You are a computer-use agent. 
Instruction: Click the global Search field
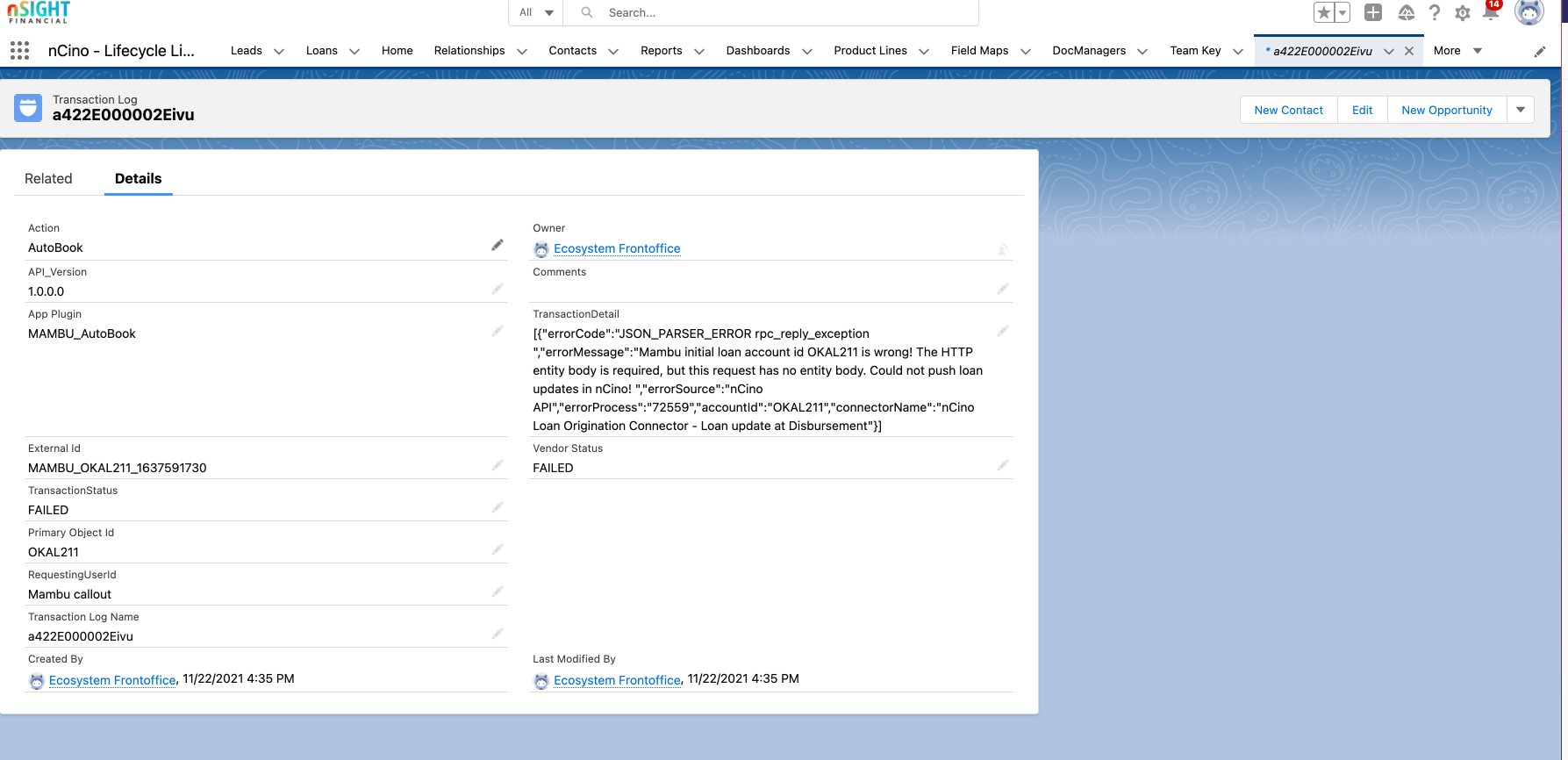(771, 12)
